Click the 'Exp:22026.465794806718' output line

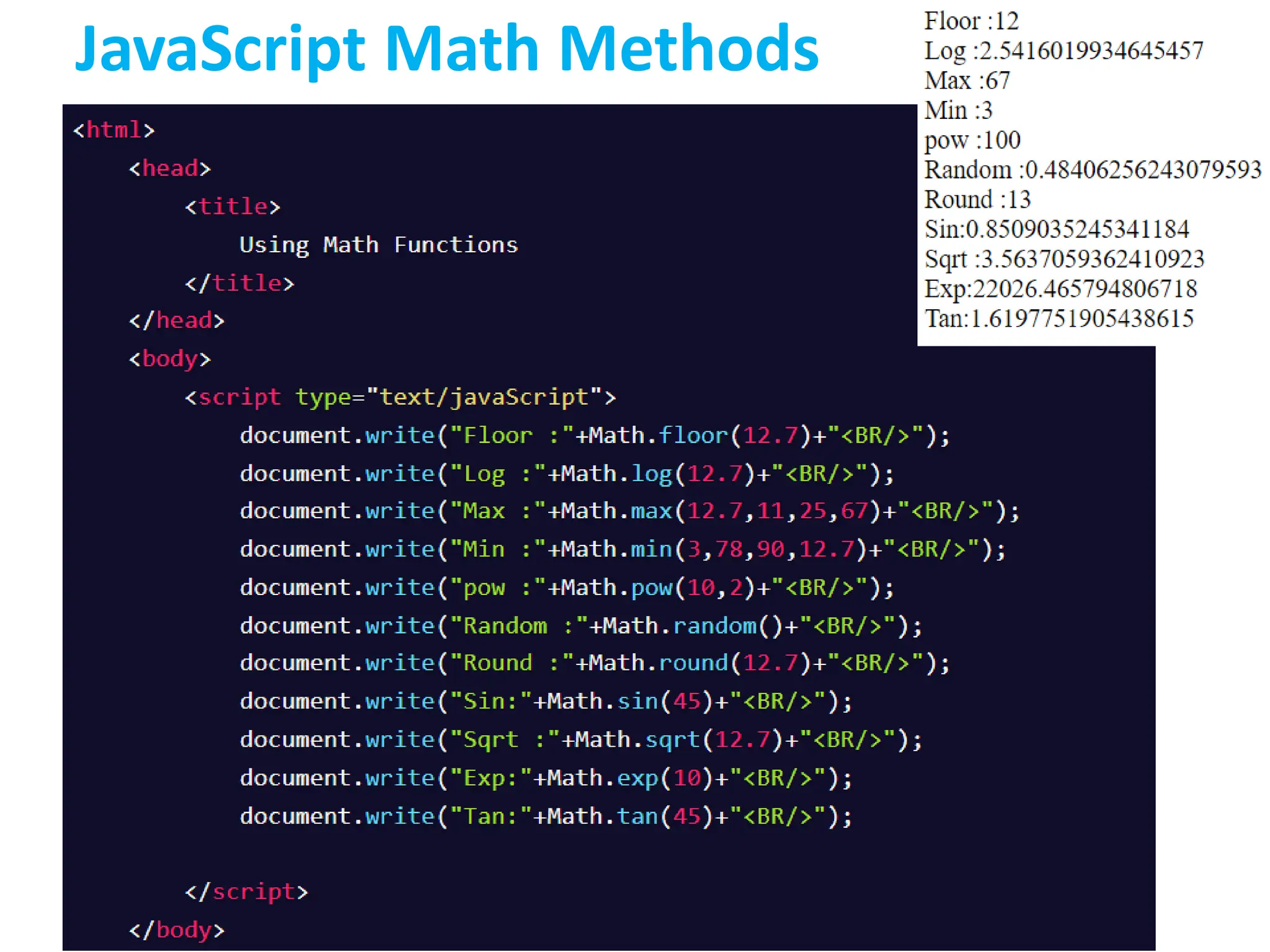1061,290
